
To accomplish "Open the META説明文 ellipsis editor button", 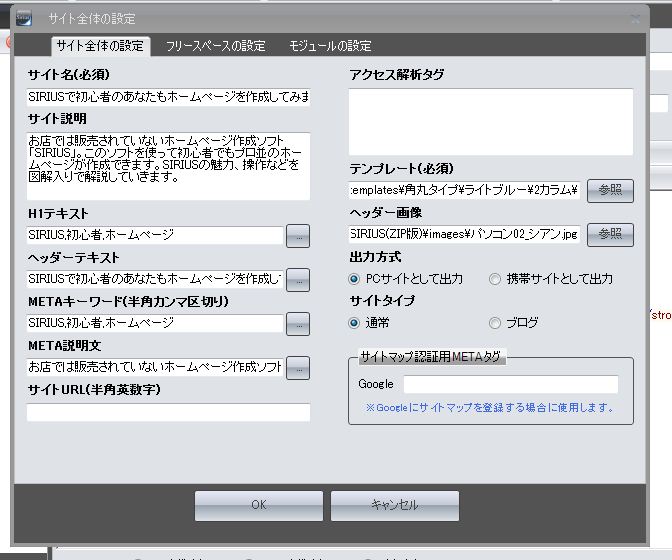I will click(x=298, y=368).
